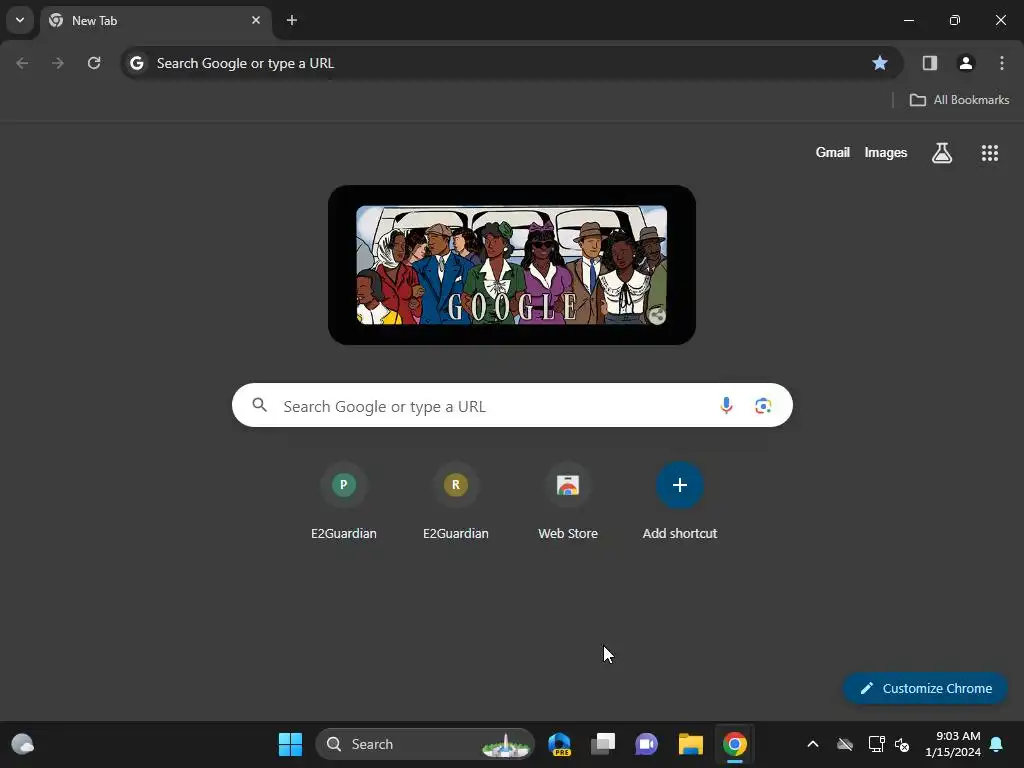The image size is (1024, 768).
Task: Open the Chrome side panel
Action: [930, 63]
